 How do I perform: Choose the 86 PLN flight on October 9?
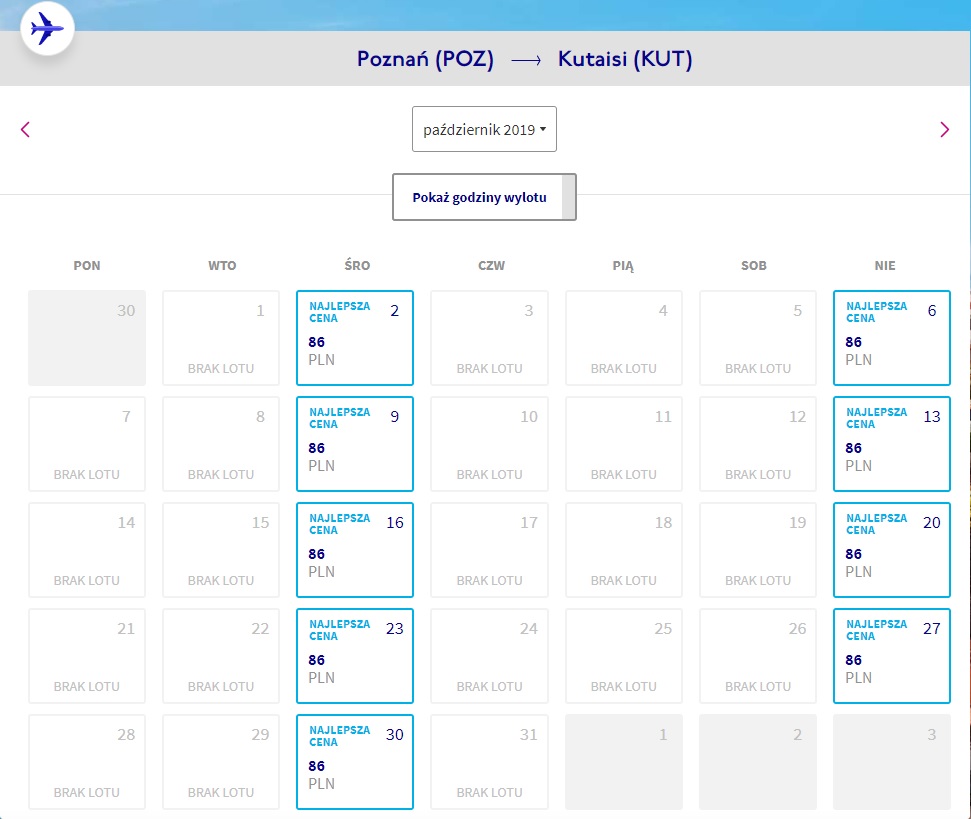tap(355, 444)
